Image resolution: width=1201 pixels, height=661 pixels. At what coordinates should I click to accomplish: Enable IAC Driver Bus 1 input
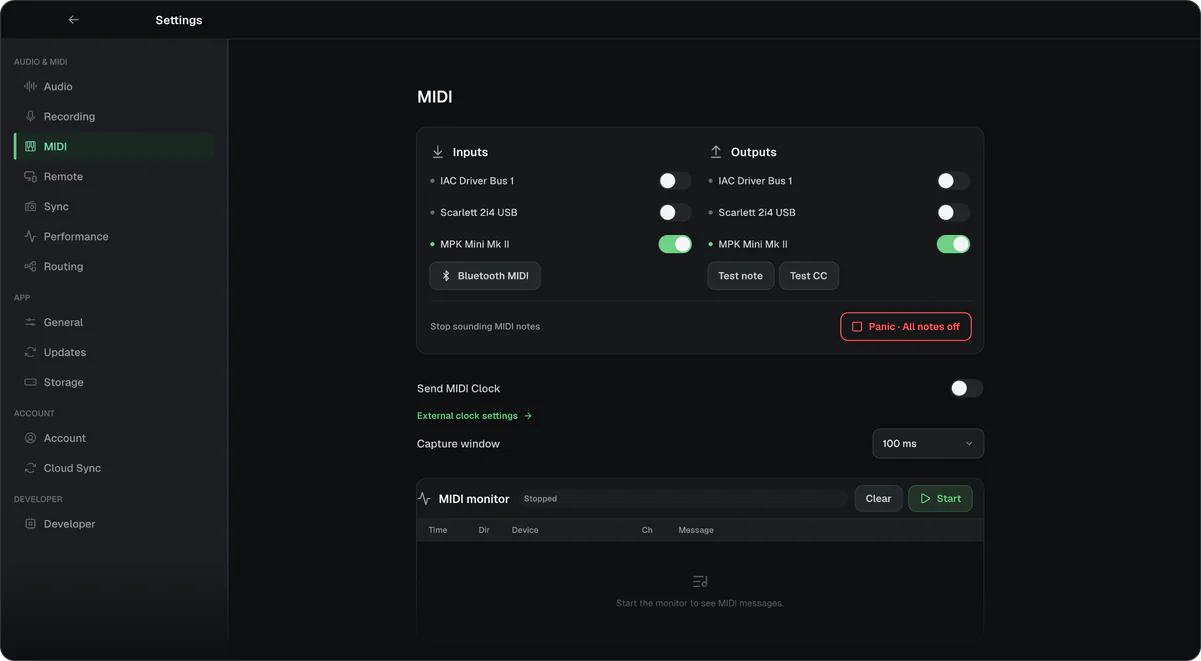[675, 181]
